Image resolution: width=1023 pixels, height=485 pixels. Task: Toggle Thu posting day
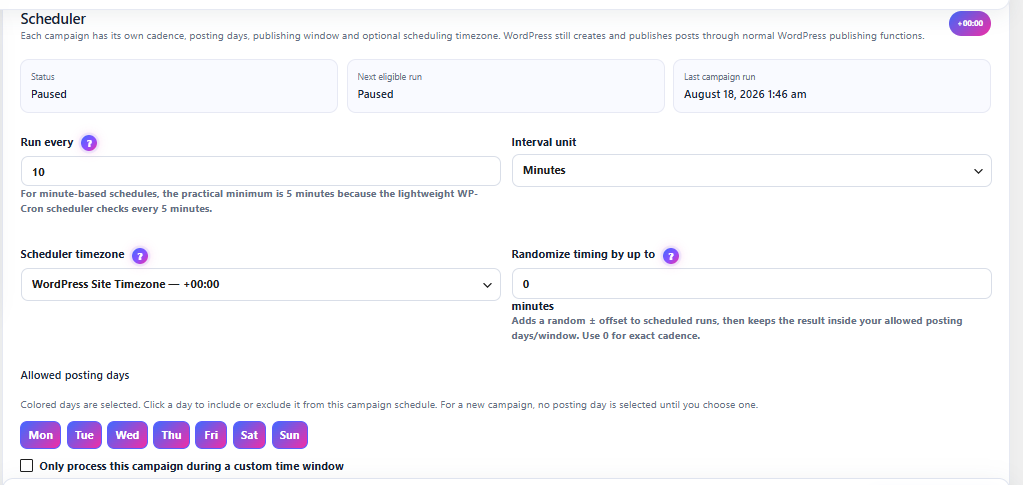point(172,435)
